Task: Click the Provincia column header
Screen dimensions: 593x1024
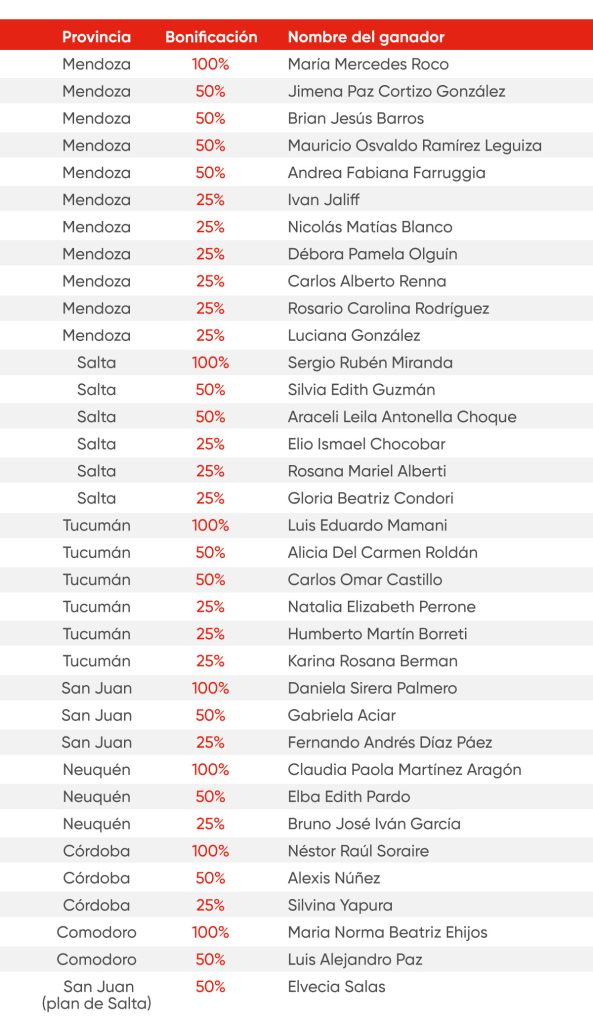Action: pyautogui.click(x=96, y=37)
